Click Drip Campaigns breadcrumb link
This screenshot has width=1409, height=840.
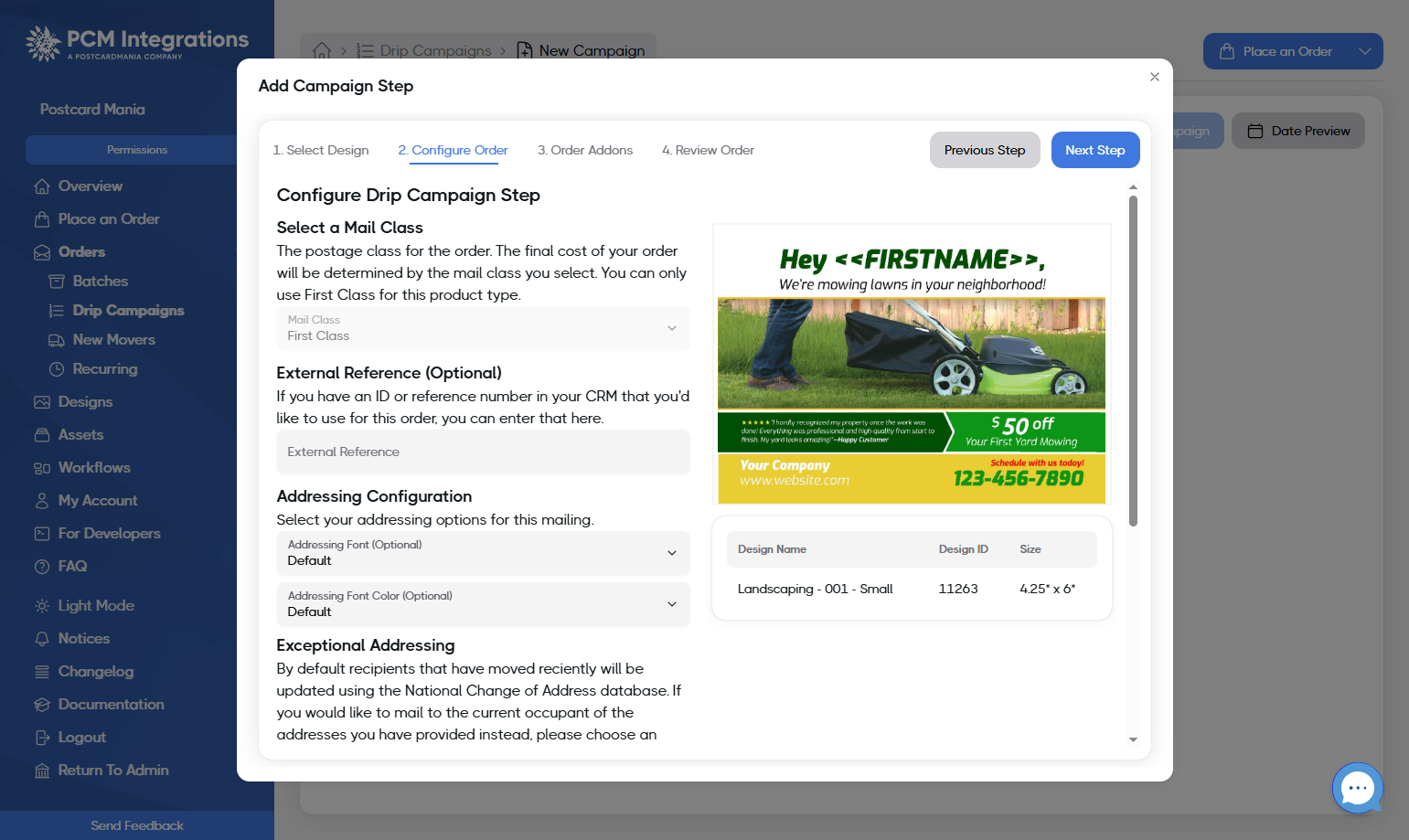[x=424, y=50]
